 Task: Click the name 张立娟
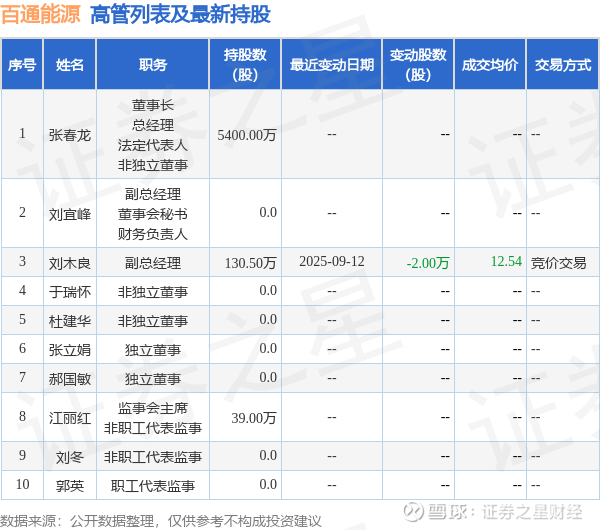[x=70, y=350]
